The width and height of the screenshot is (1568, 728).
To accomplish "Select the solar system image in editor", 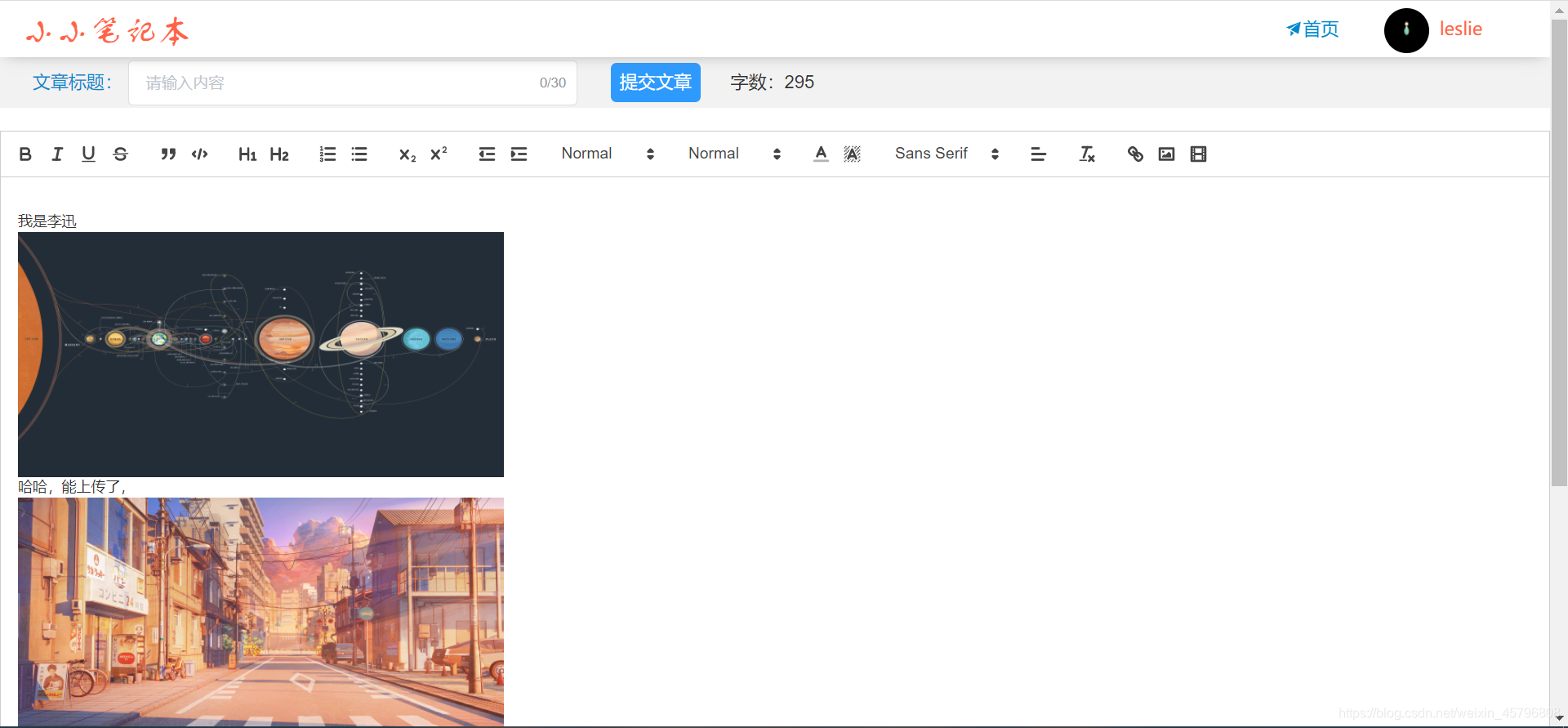I will pos(261,355).
